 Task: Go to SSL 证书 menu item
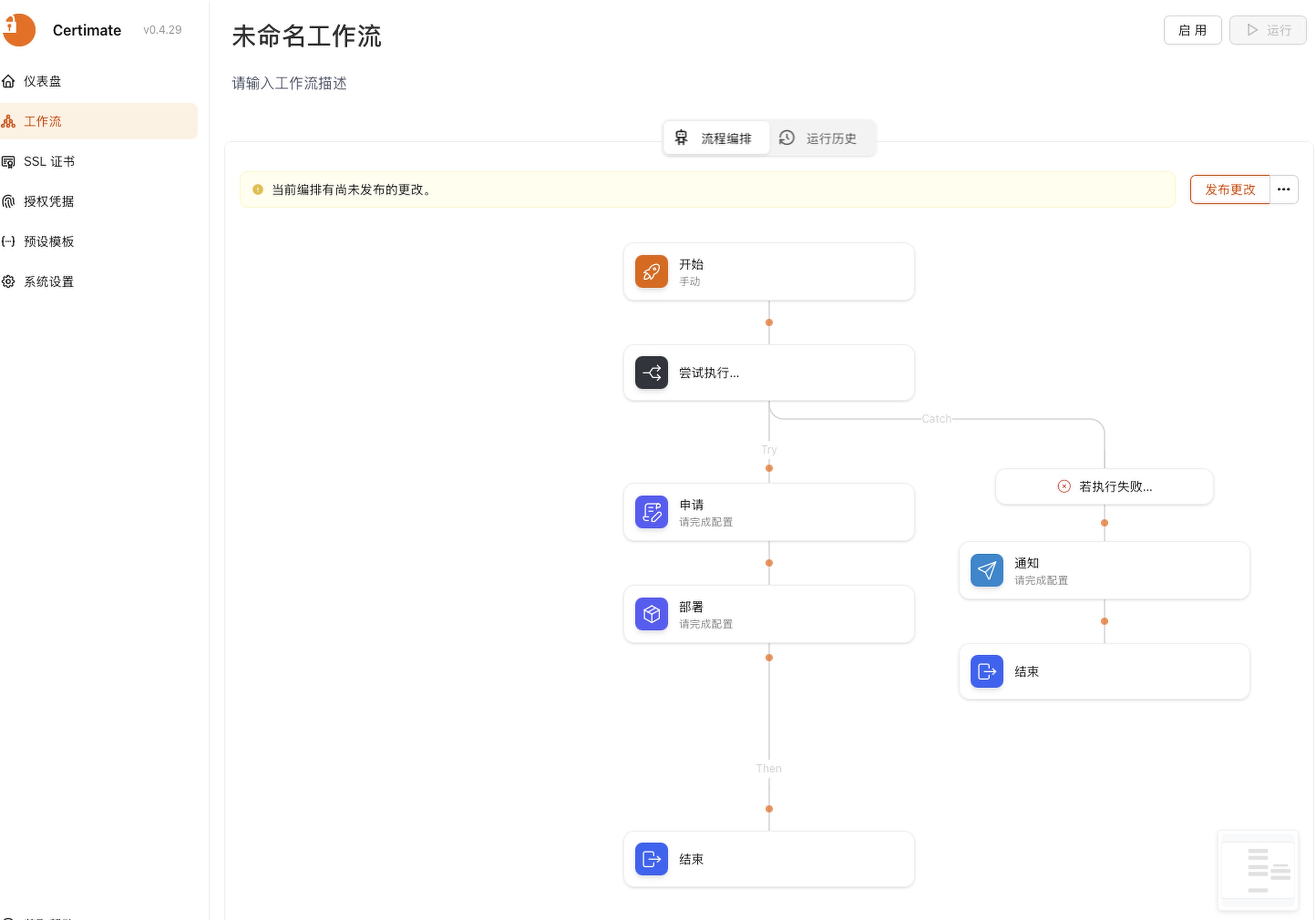(98, 162)
